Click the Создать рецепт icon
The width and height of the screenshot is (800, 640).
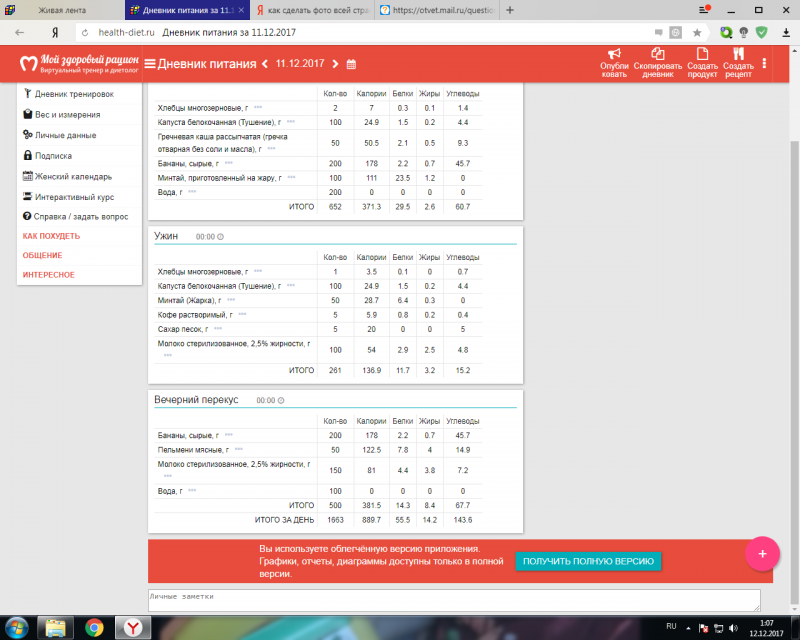tap(738, 54)
